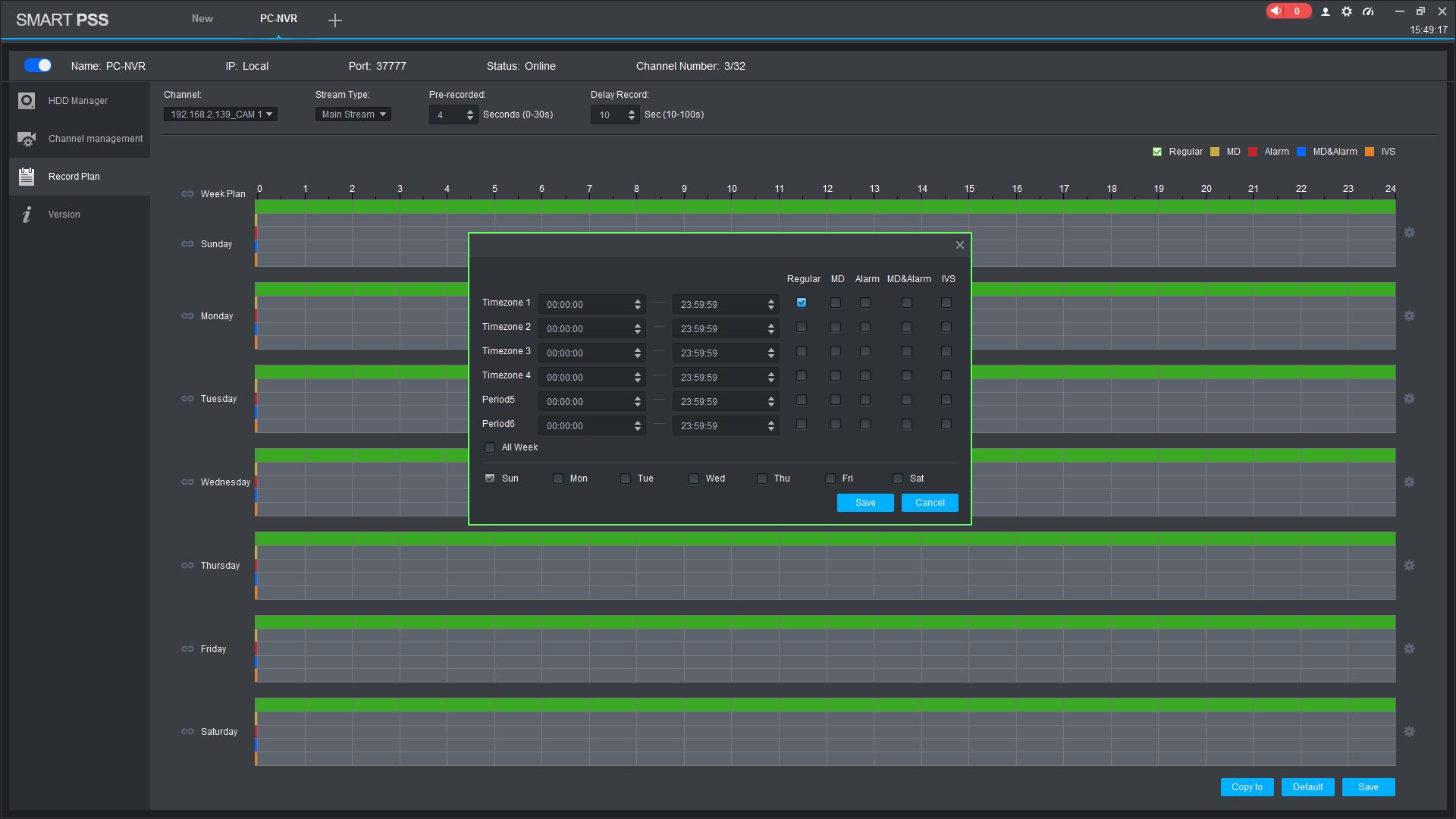Image resolution: width=1456 pixels, height=819 pixels.
Task: Open HDD Manager from the sidebar
Action: (77, 101)
